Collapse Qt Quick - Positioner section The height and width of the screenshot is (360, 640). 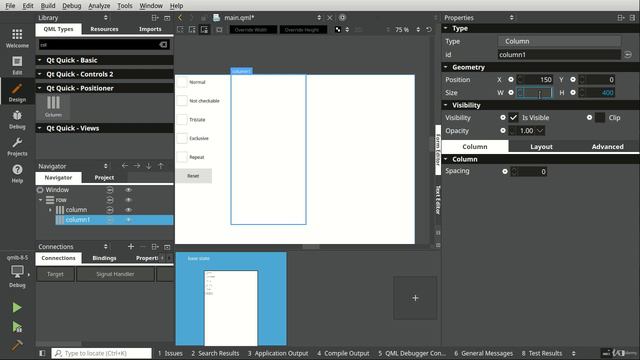pos(40,88)
